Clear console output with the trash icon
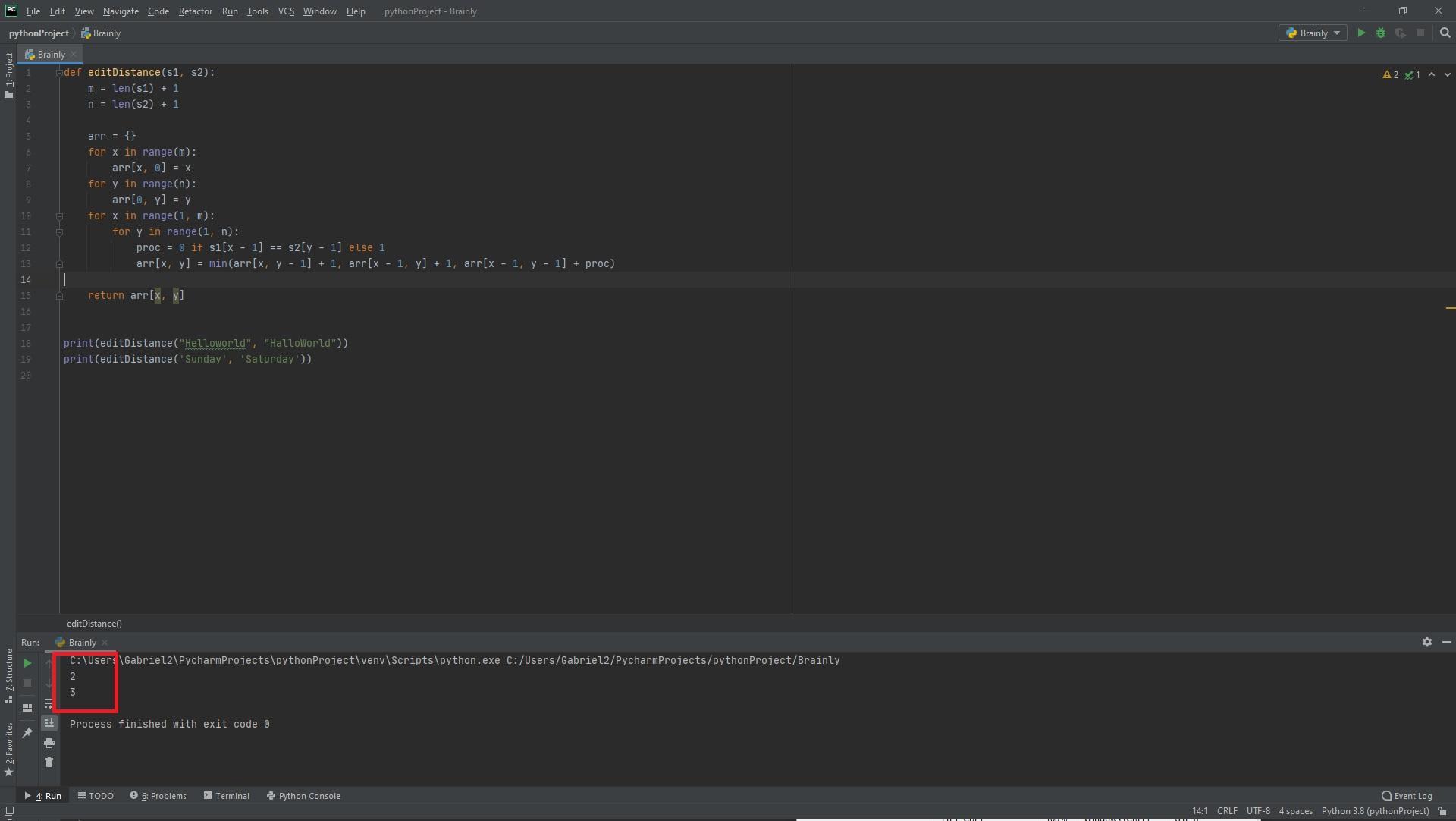 pos(49,762)
